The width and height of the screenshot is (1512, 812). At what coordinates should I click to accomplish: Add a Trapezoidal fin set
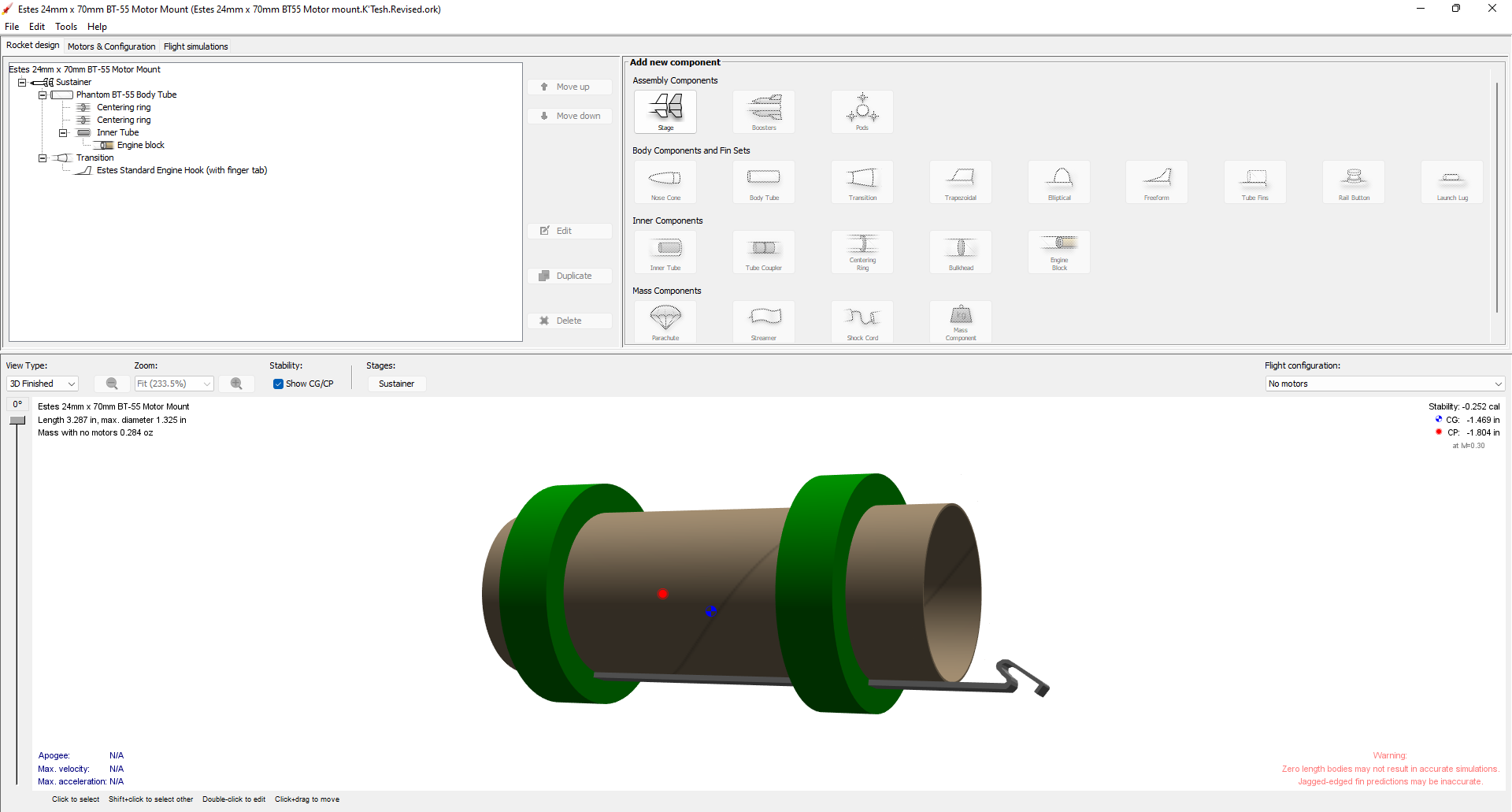click(961, 182)
